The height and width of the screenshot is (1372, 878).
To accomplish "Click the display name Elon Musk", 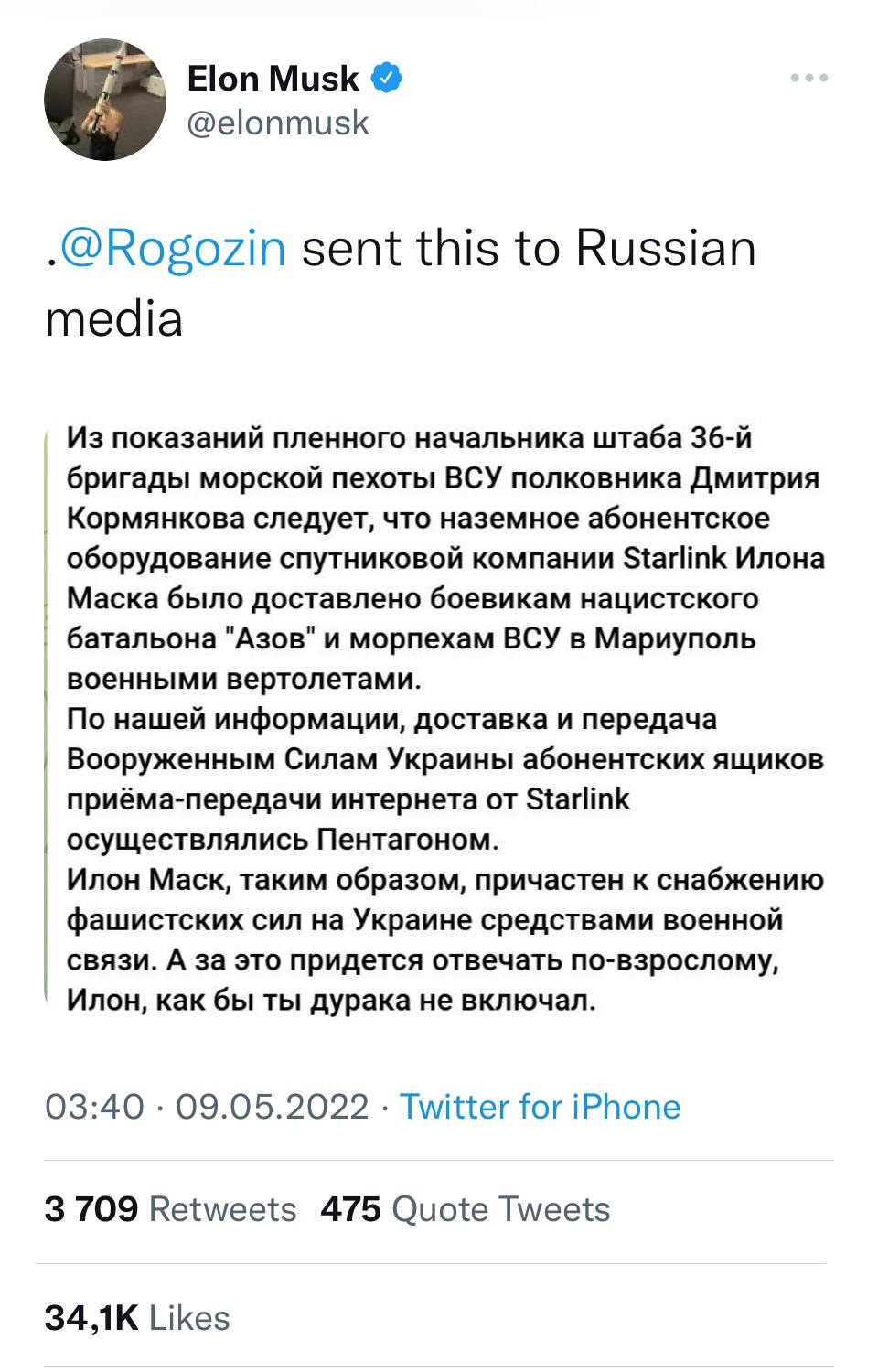I will 273,80.
